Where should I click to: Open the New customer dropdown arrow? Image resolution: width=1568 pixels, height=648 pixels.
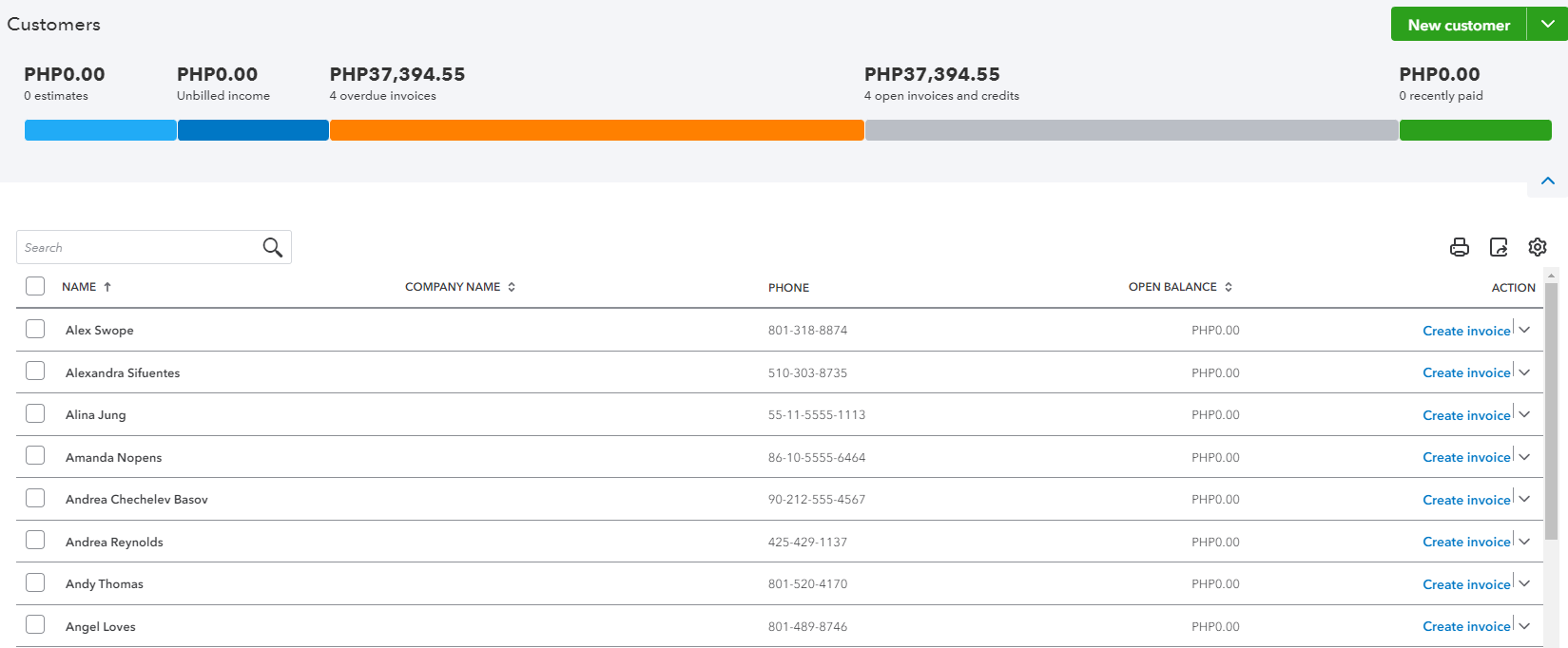[1547, 25]
